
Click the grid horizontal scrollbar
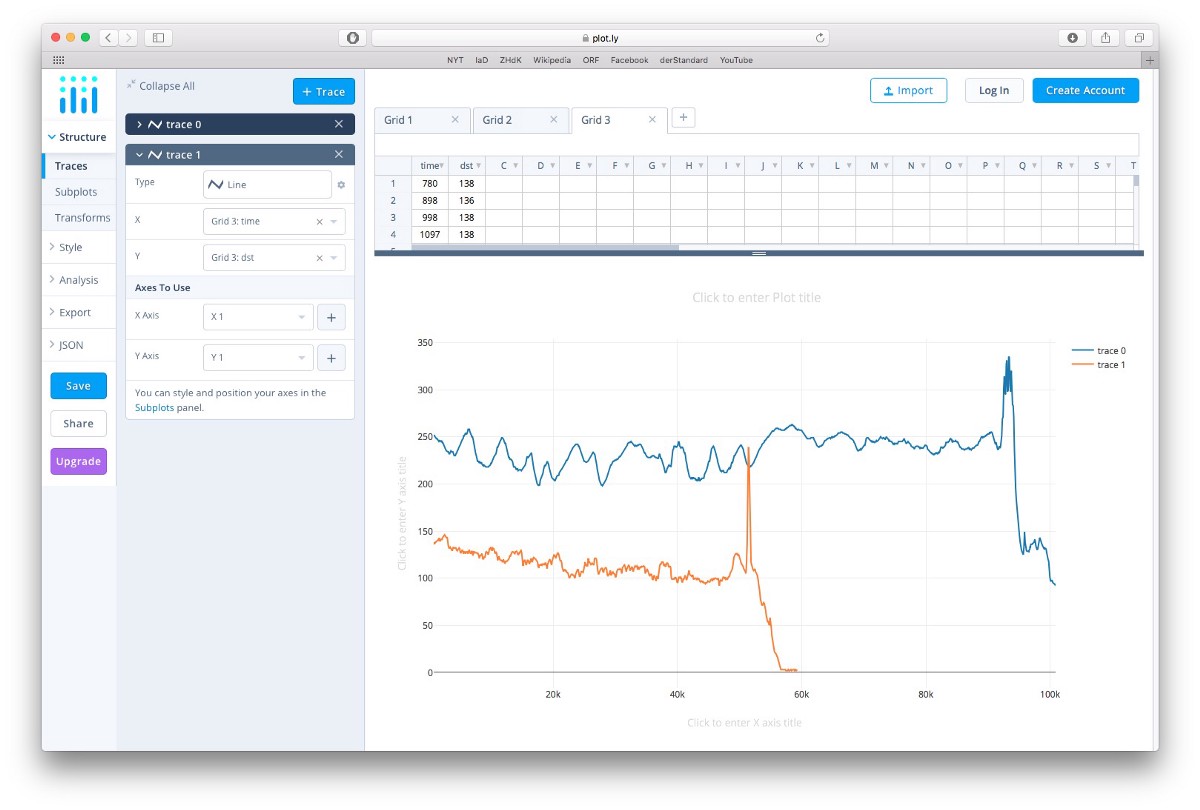(545, 247)
